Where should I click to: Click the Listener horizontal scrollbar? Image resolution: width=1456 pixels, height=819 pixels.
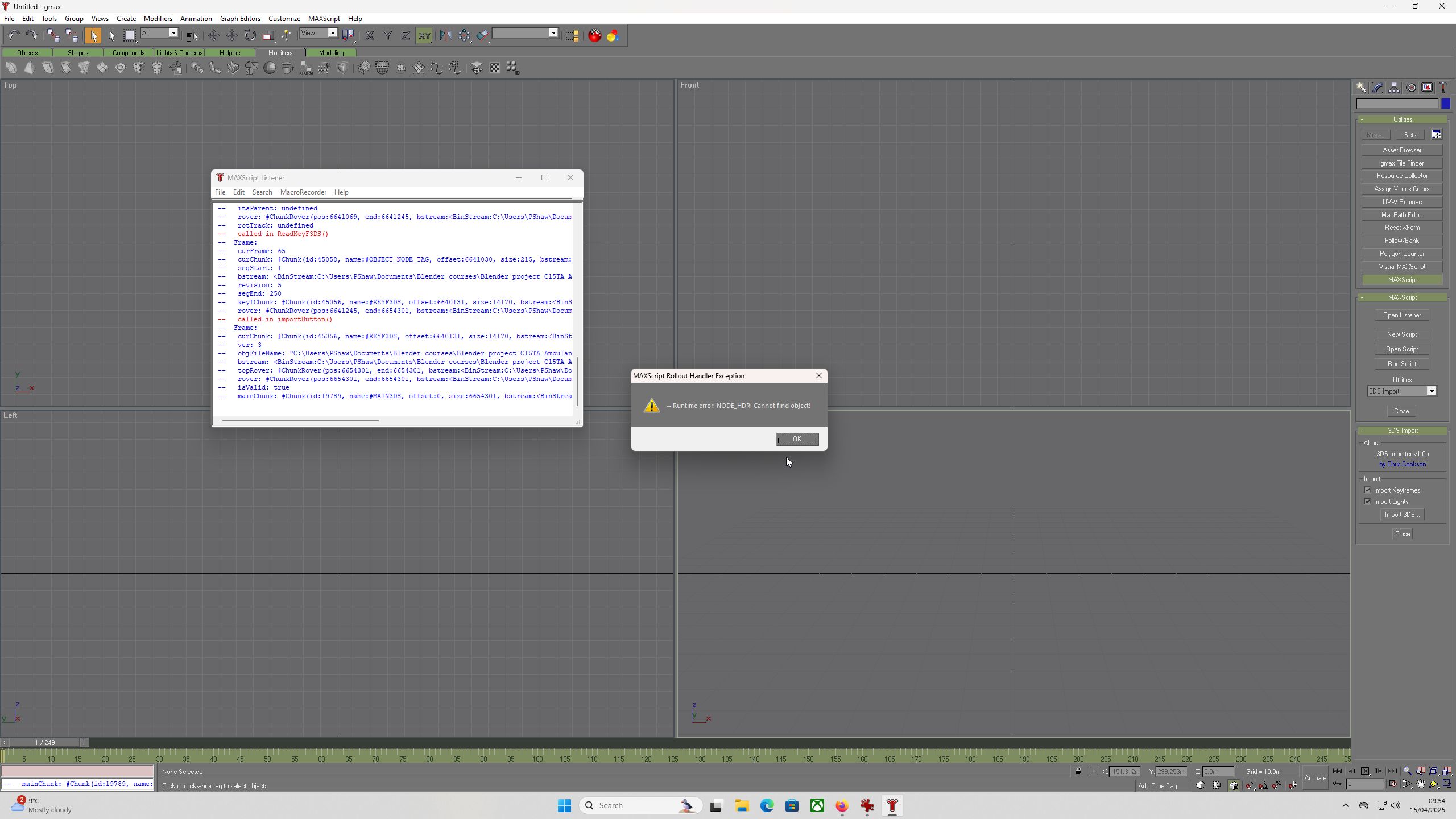tap(300, 421)
